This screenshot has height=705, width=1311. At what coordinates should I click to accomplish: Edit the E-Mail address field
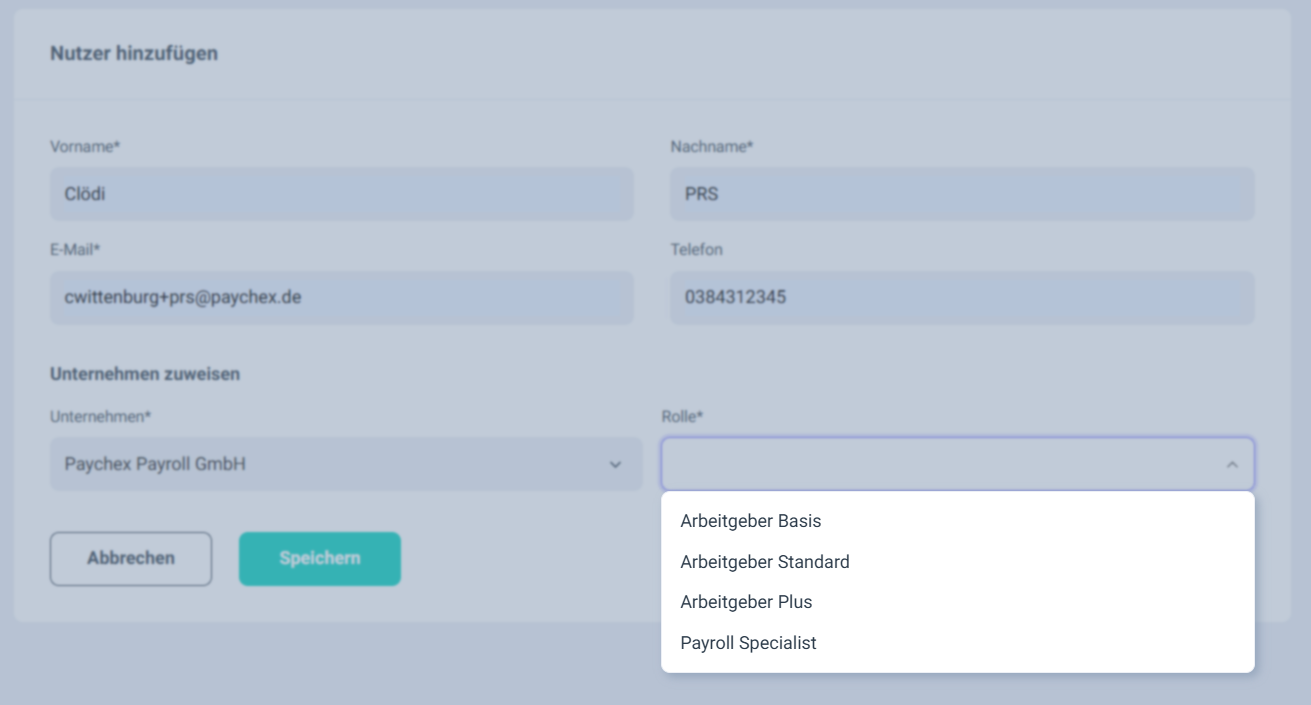coord(341,298)
